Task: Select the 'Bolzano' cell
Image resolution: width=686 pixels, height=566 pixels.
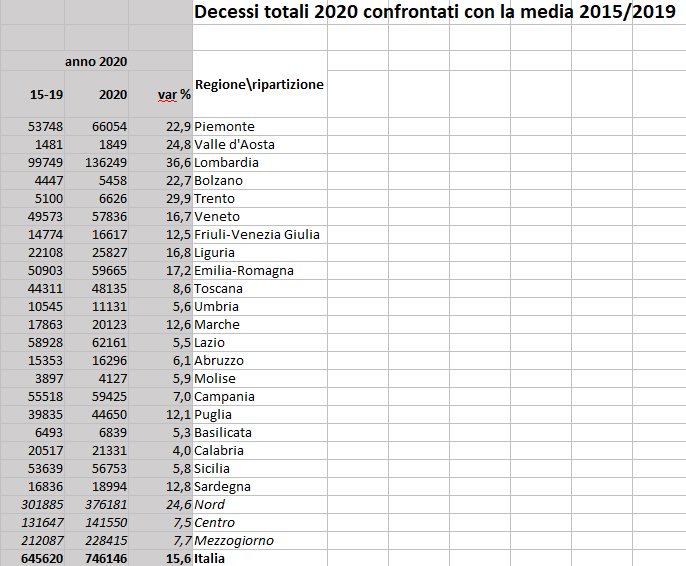Action: tap(260, 180)
